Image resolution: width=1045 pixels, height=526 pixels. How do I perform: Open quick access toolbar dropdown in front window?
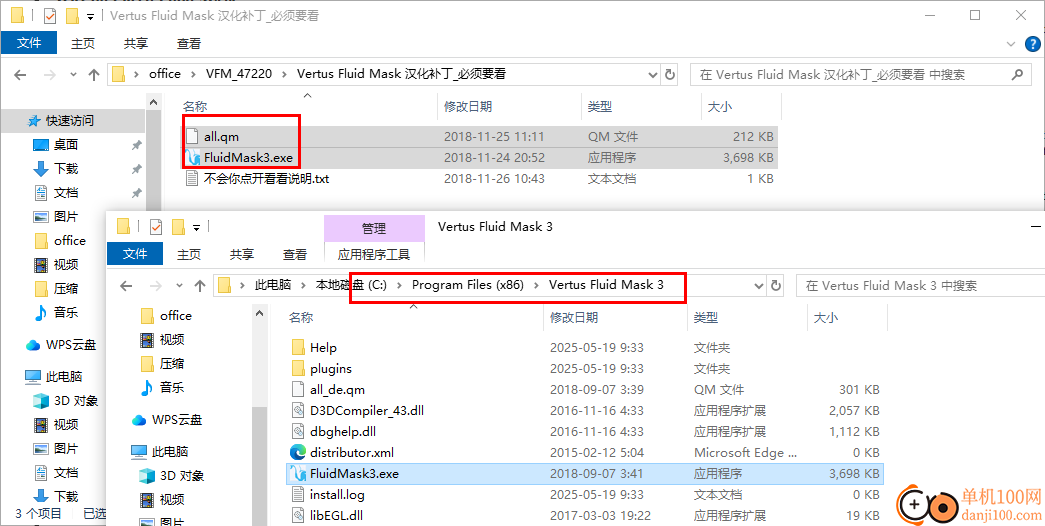click(x=197, y=227)
